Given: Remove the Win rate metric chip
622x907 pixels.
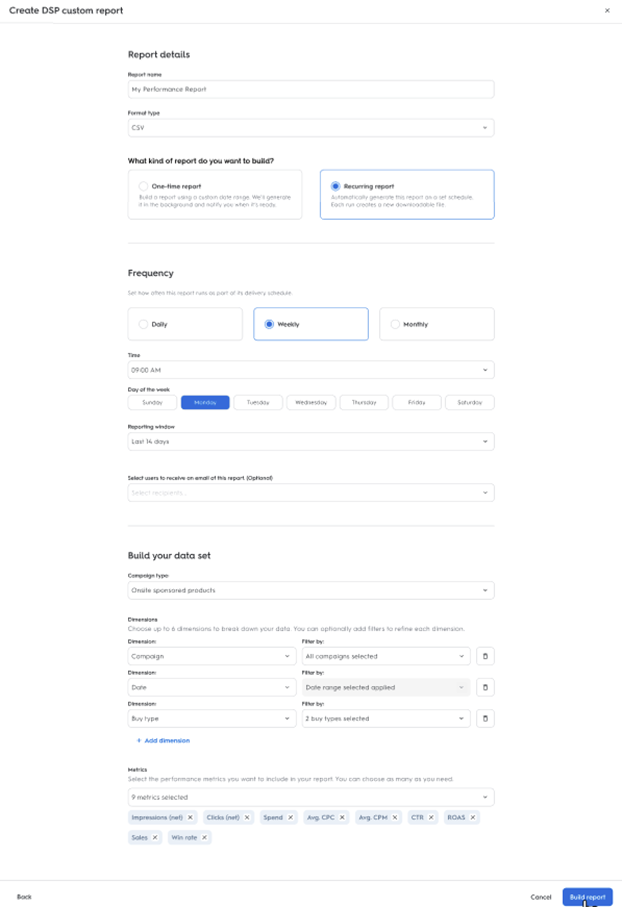Looking at the screenshot, I should pos(204,837).
